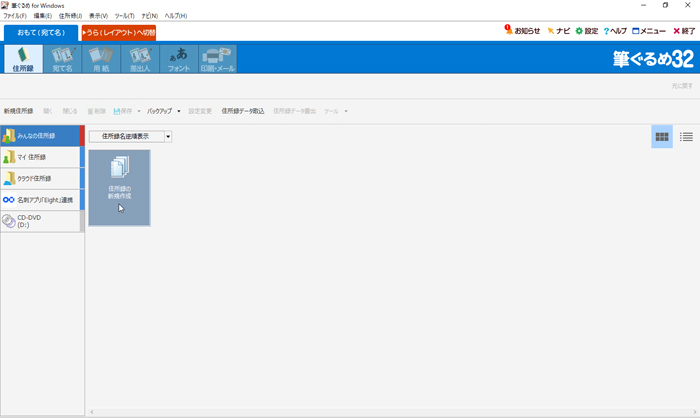700x418 pixels.
Task: Open 名刺アプリ Eight 連携 entry
Action: (x=41, y=200)
